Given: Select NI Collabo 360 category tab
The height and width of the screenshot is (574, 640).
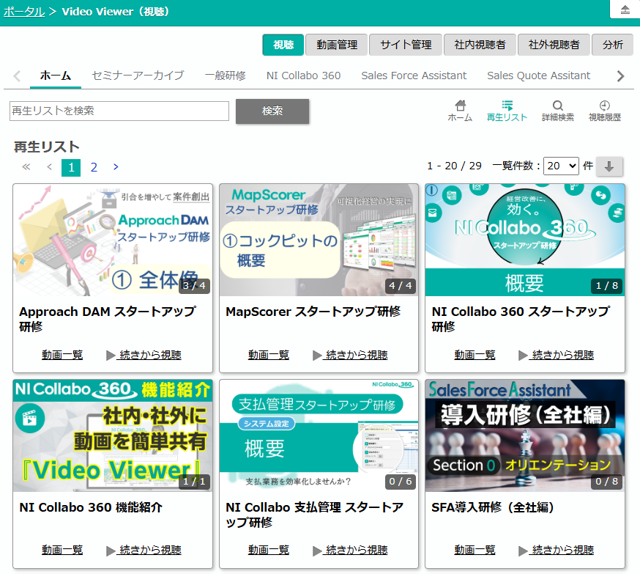Looking at the screenshot, I should click(x=303, y=76).
